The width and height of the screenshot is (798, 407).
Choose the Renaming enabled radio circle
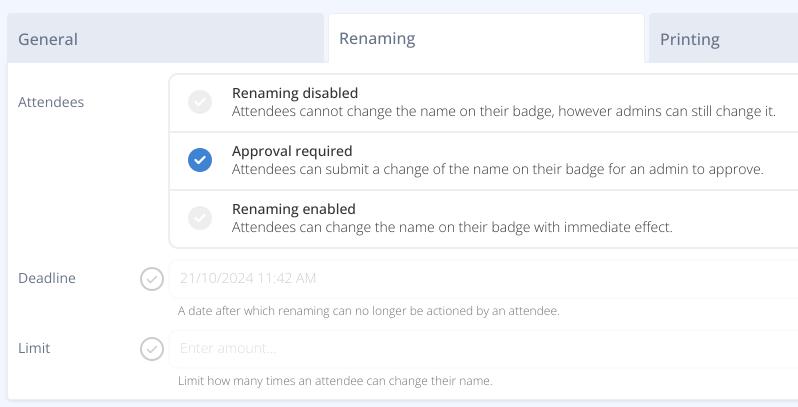click(x=200, y=218)
